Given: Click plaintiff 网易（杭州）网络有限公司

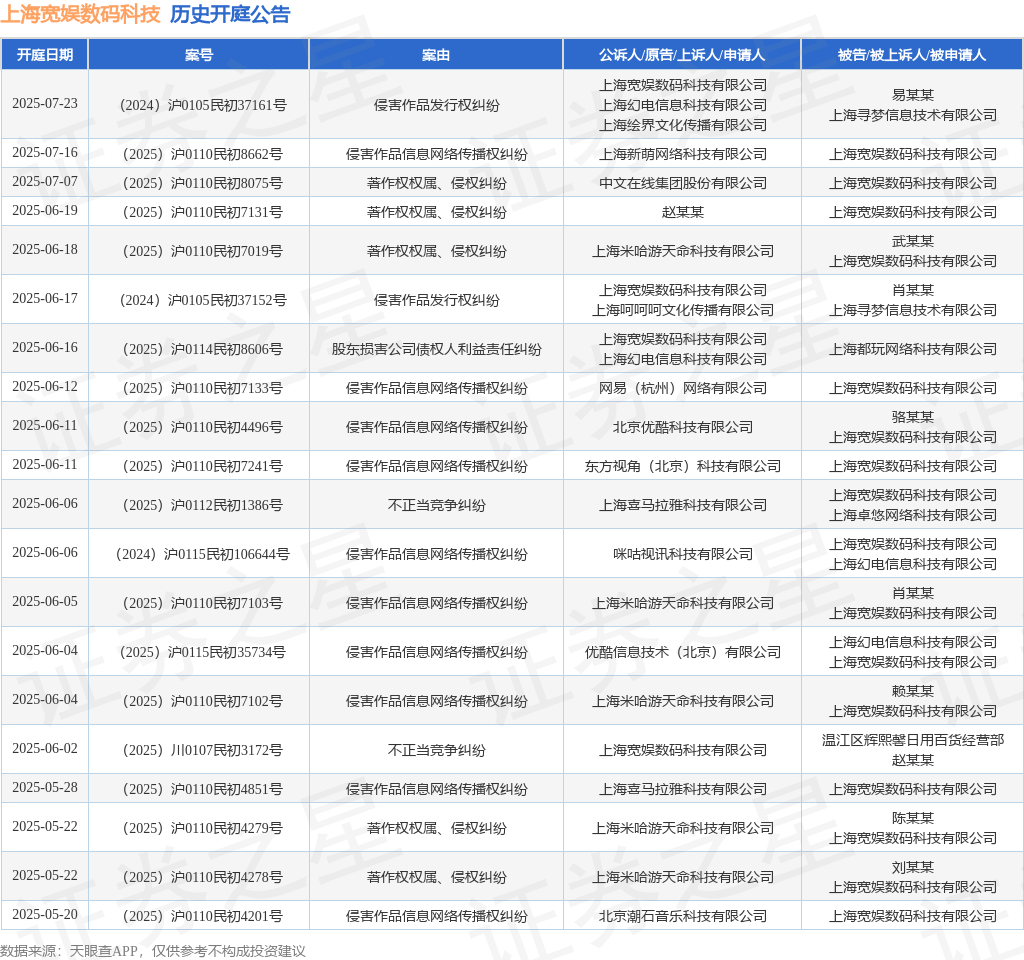Looking at the screenshot, I should 682,389.
